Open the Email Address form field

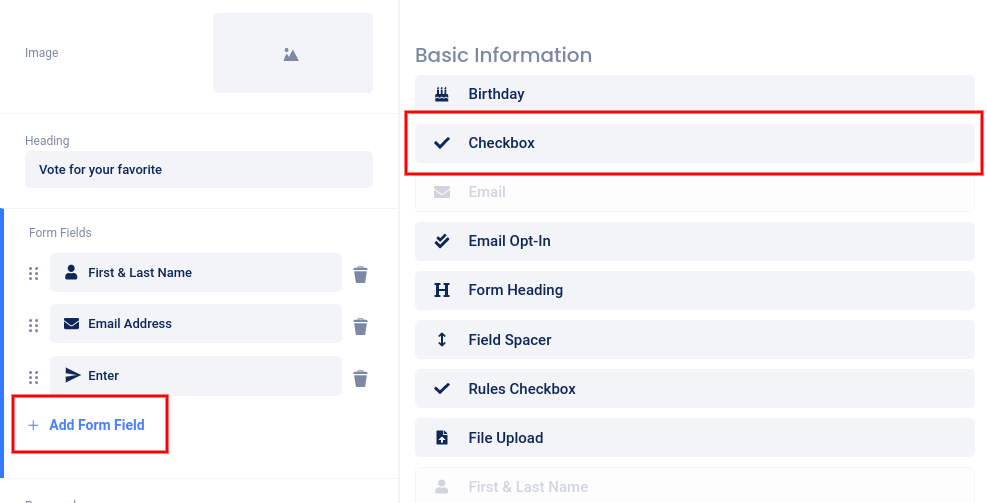pyautogui.click(x=196, y=324)
